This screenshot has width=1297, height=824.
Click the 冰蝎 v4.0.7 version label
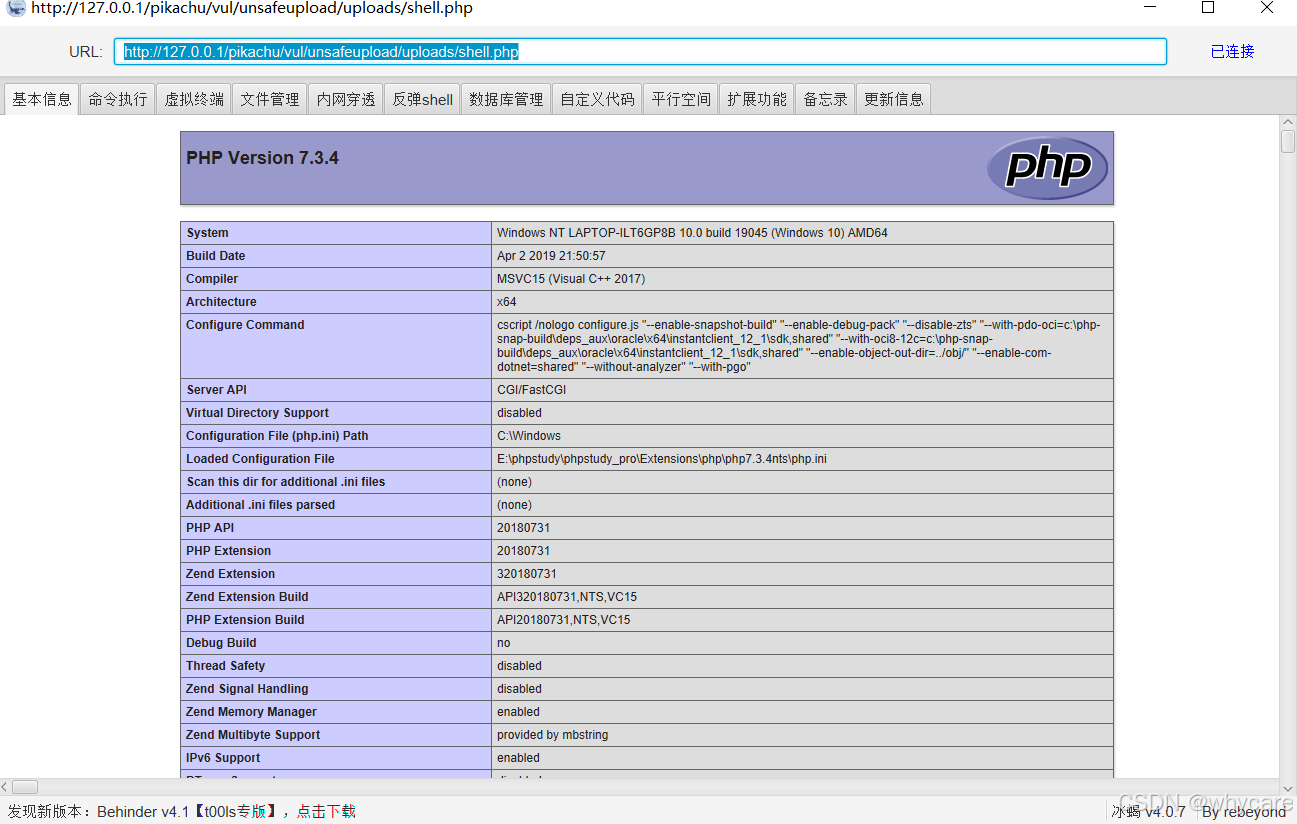point(1148,811)
